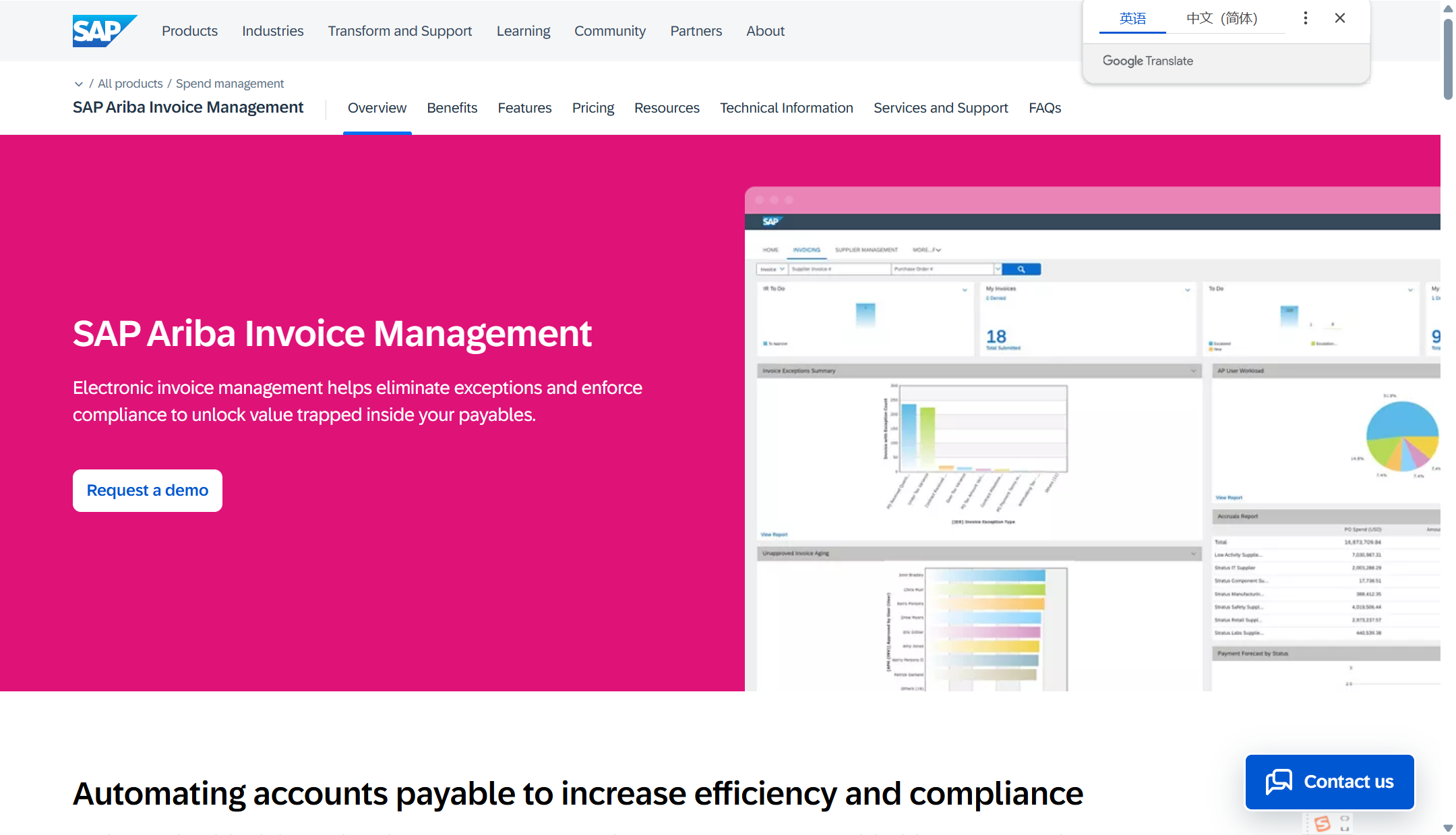Expand the breadcrumb chevron before All products
The height and width of the screenshot is (835, 1456).
pyautogui.click(x=78, y=84)
